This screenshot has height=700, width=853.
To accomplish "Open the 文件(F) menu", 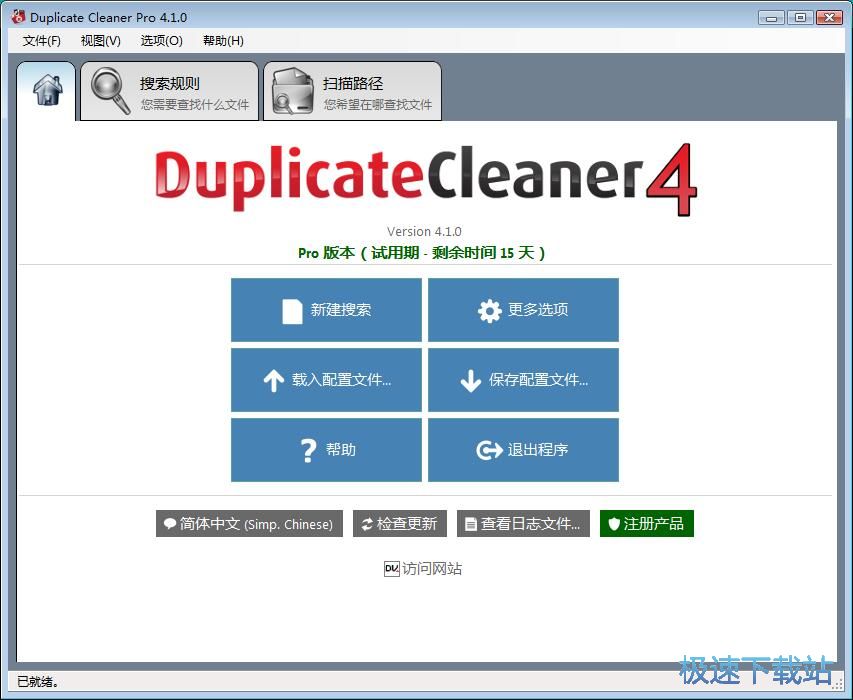I will pos(42,41).
